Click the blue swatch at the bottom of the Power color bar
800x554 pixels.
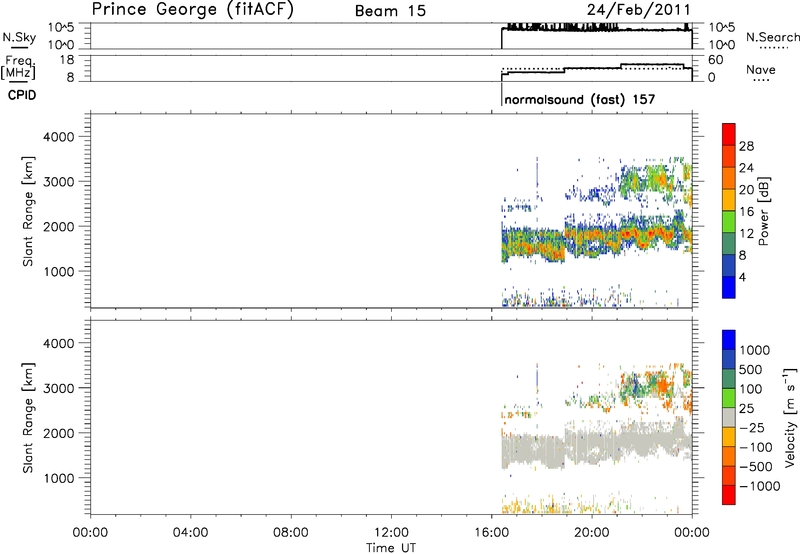pos(729,287)
